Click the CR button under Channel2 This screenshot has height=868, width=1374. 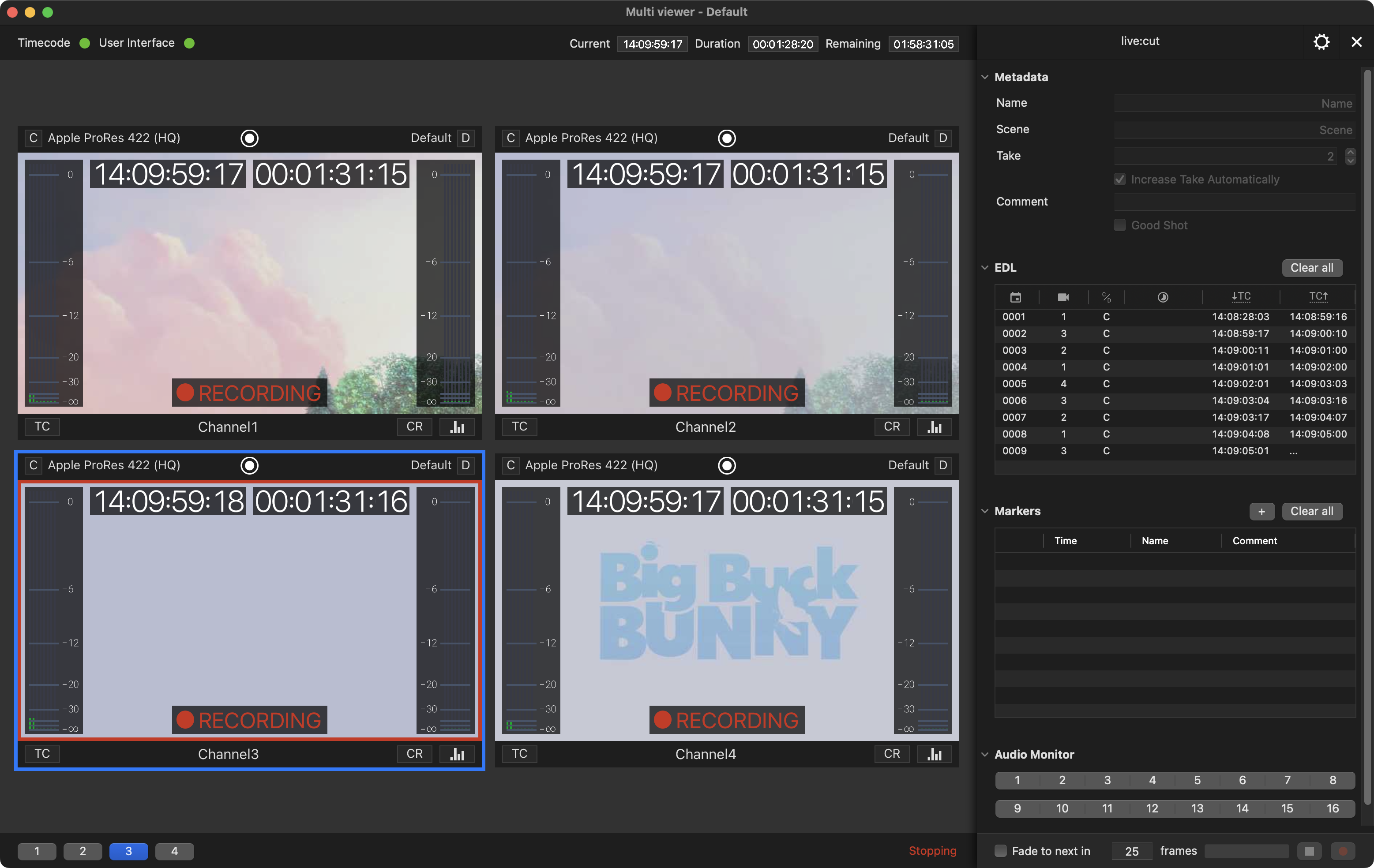coord(892,427)
